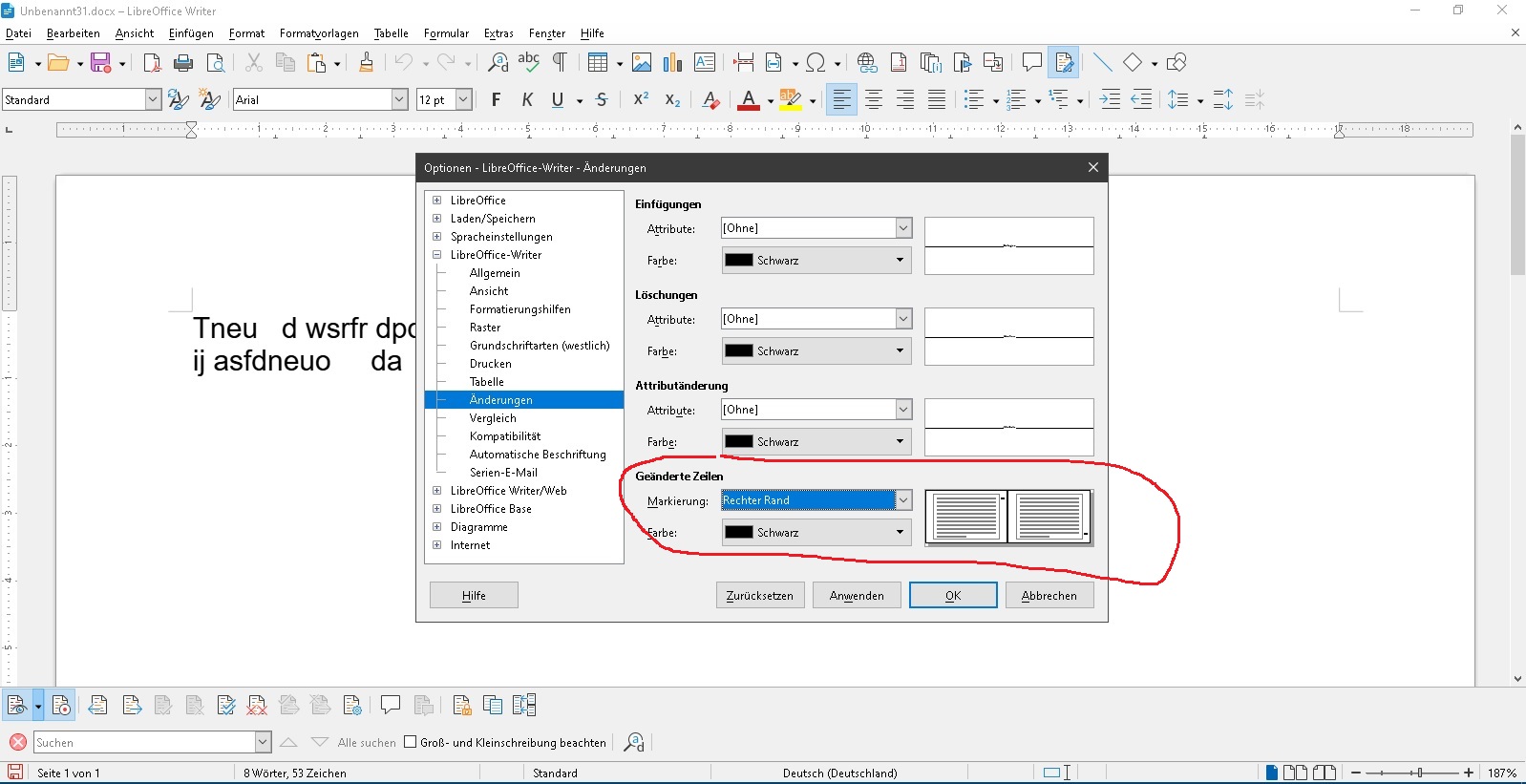The width and height of the screenshot is (1526, 784).
Task: Click the Export as PDF icon
Action: click(152, 63)
